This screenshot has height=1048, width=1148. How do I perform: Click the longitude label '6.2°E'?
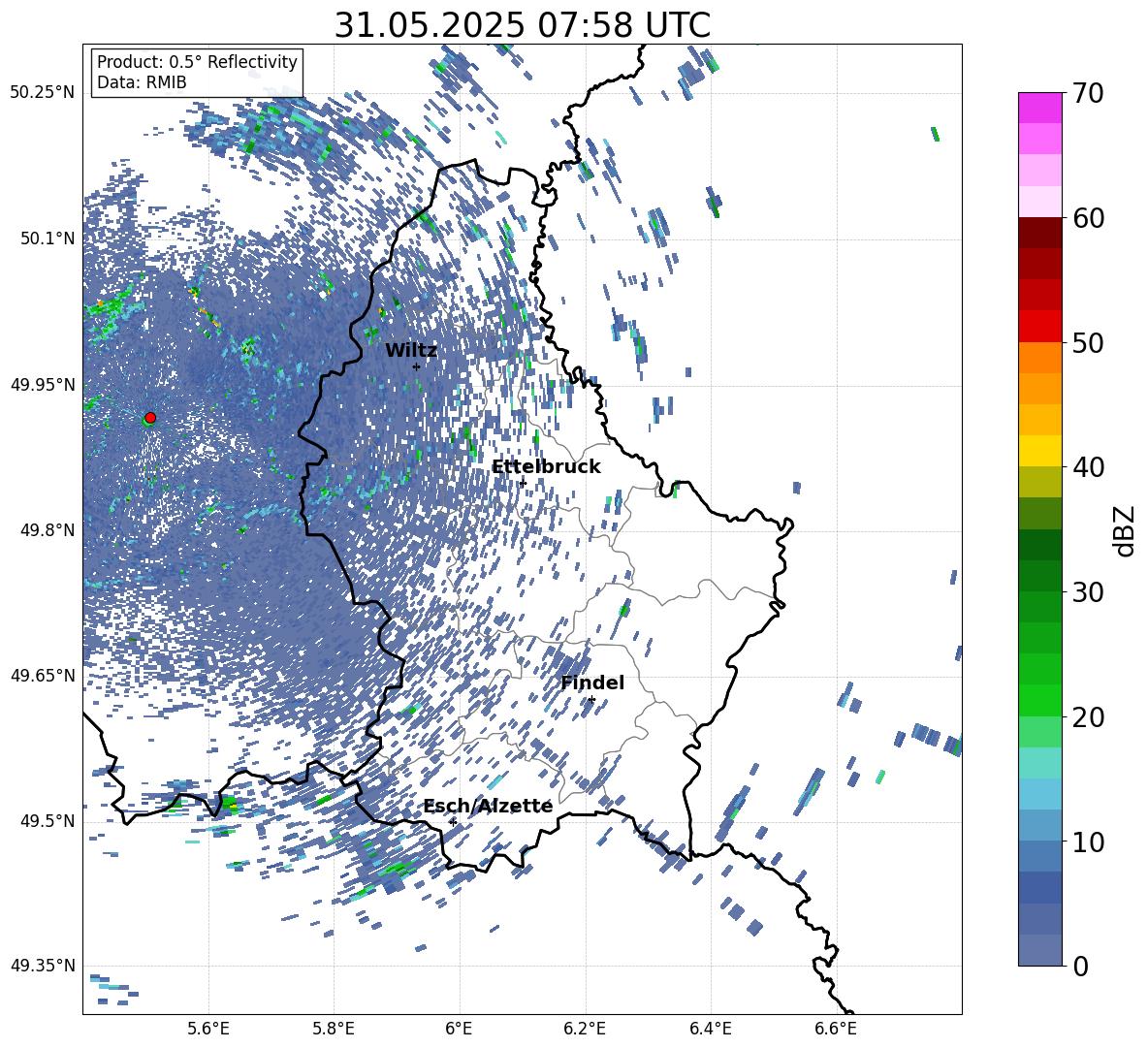[x=585, y=1029]
